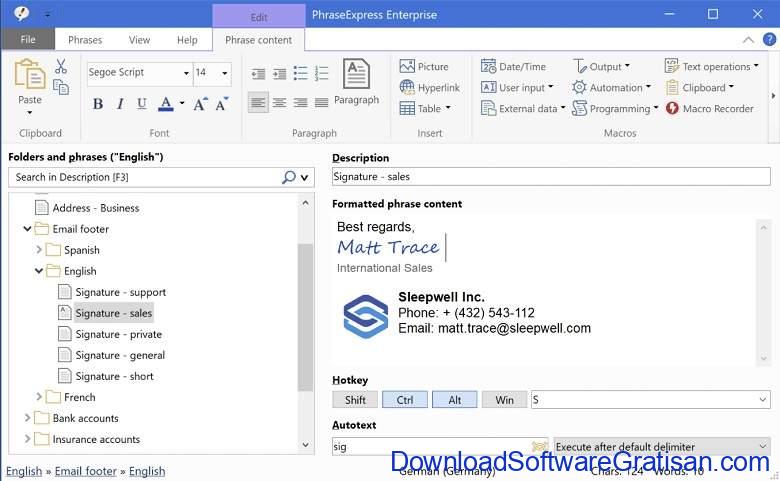Increase font size with grow icon
Viewport: 780px width, 481px height.
point(200,103)
